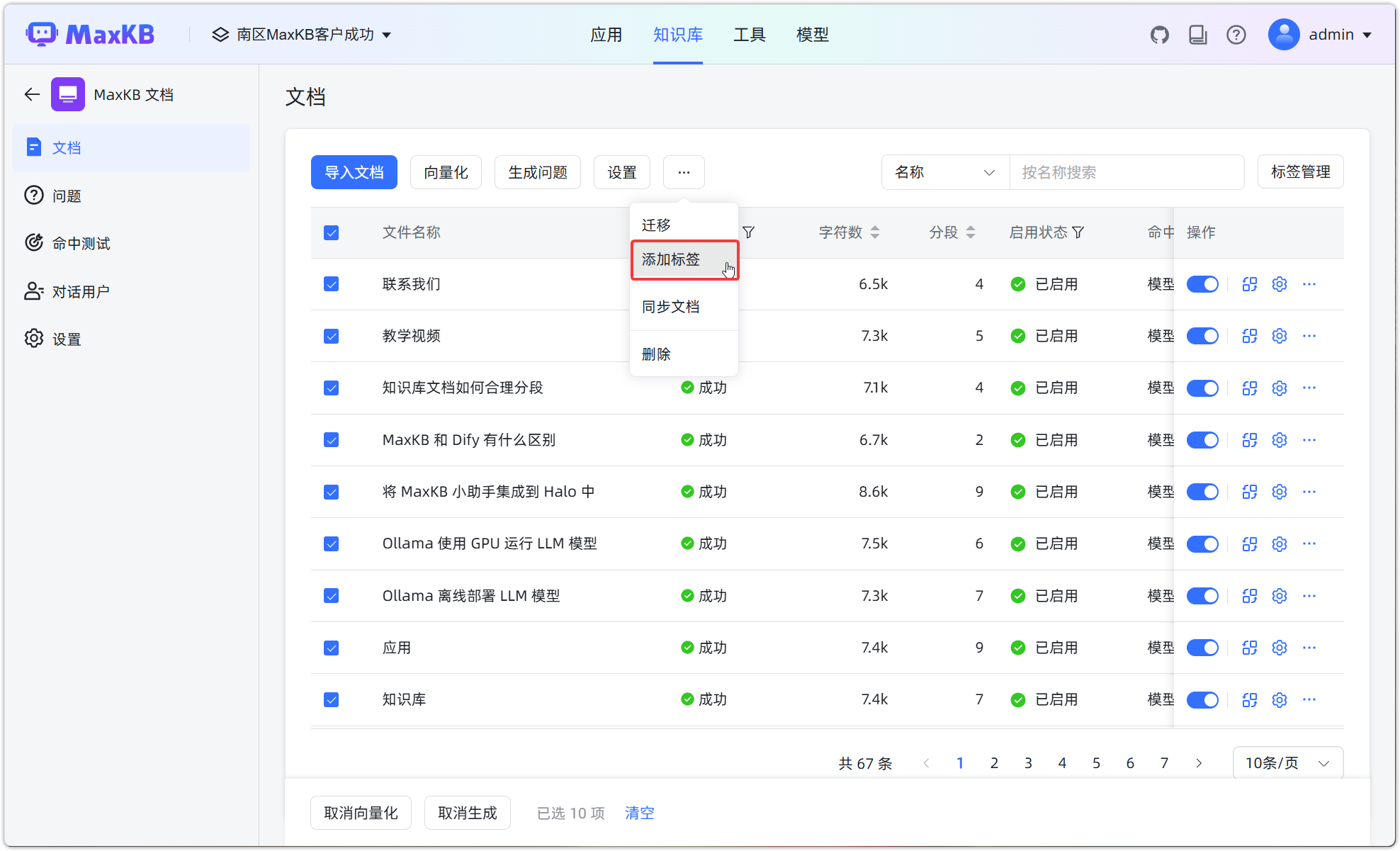Click the MaxKB logo
1400x851 pixels.
point(90,33)
